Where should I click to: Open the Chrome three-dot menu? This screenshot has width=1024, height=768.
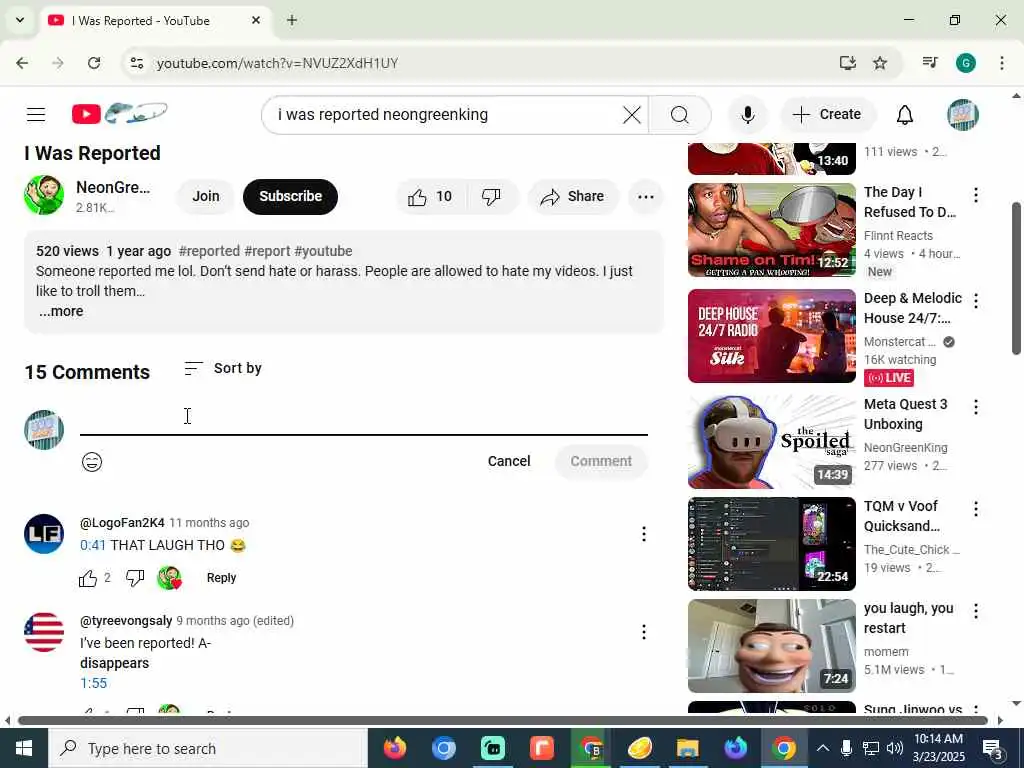pos(1002,63)
